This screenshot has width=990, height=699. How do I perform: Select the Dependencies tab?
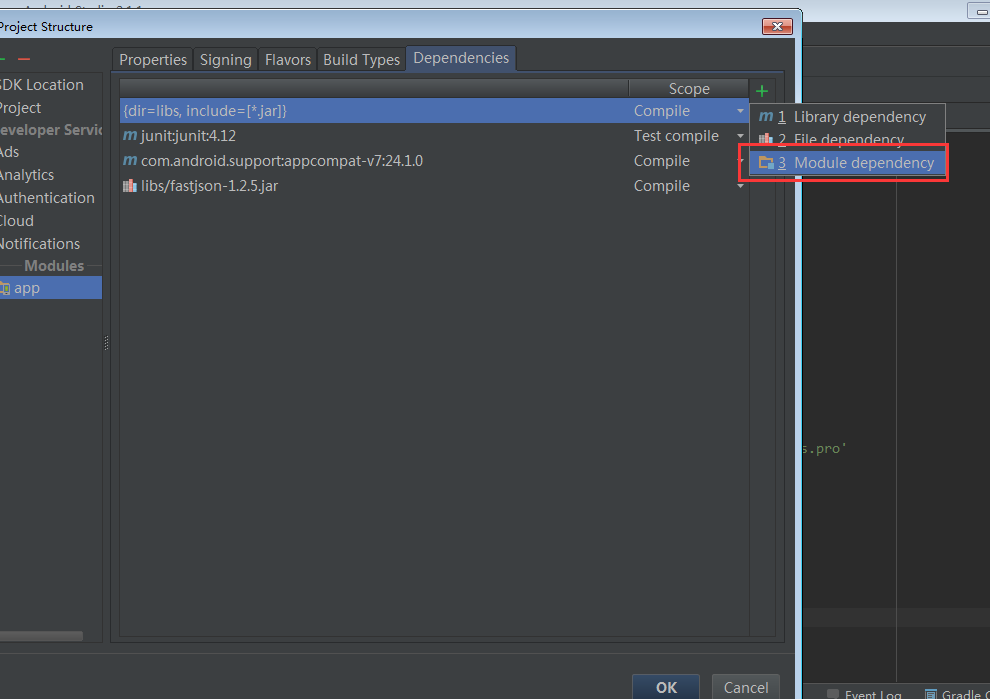click(x=461, y=58)
